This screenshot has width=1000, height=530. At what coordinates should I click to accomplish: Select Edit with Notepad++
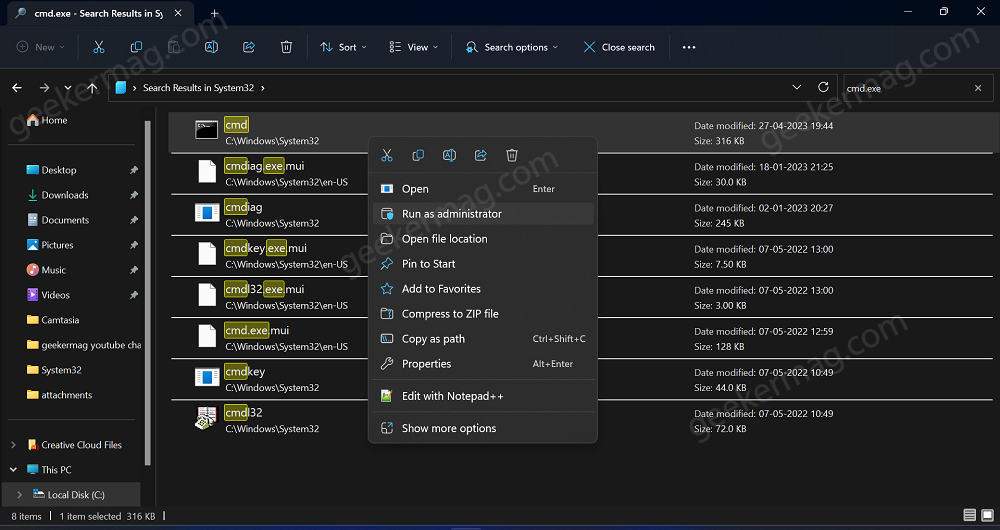[483, 396]
